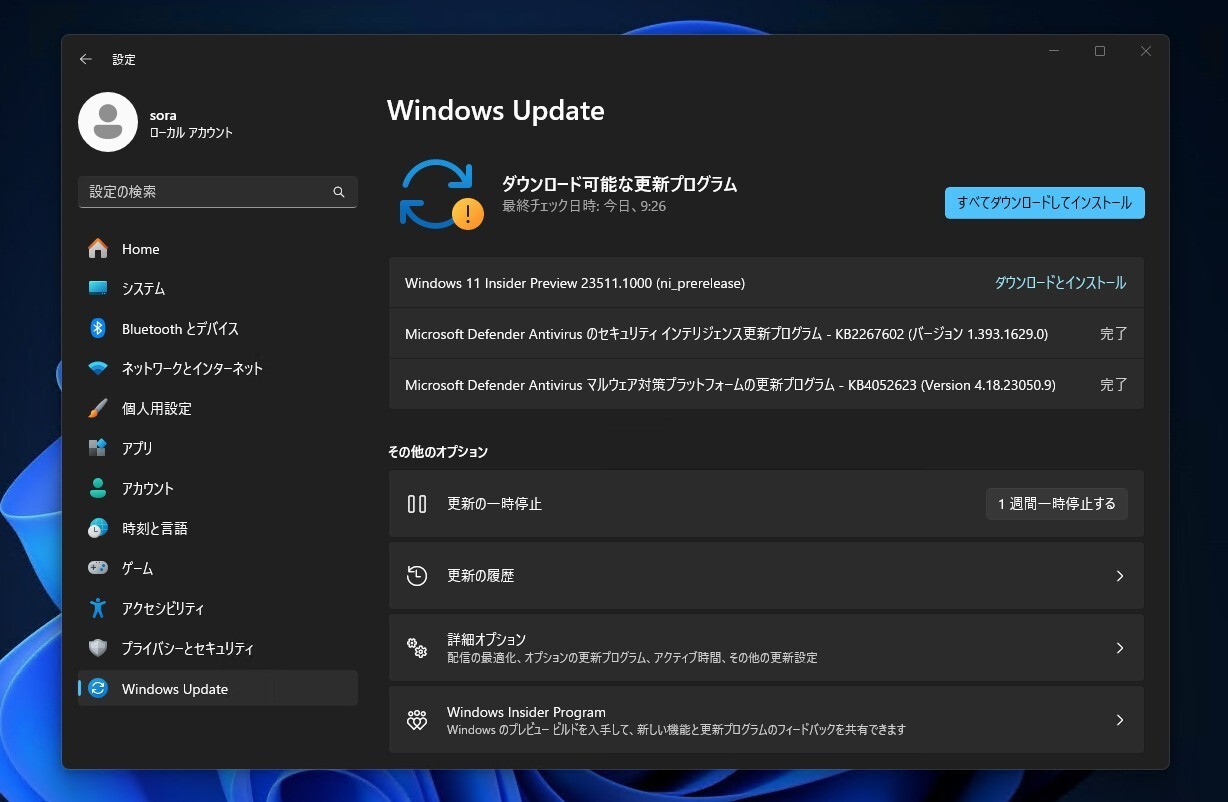1228x802 pixels.
Task: Click the search magnifier in 設定の検索
Action: click(x=339, y=192)
